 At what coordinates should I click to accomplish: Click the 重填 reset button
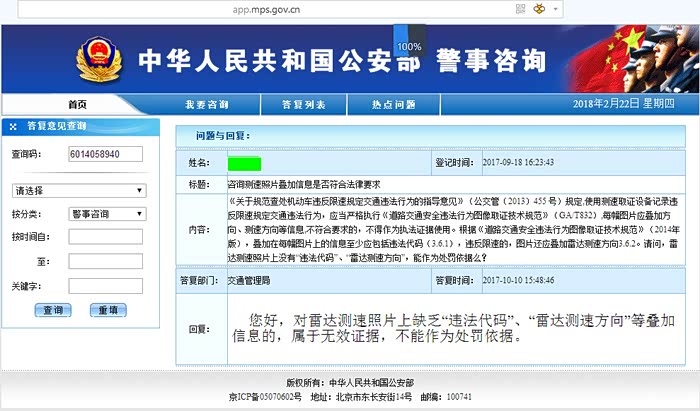click(x=107, y=311)
